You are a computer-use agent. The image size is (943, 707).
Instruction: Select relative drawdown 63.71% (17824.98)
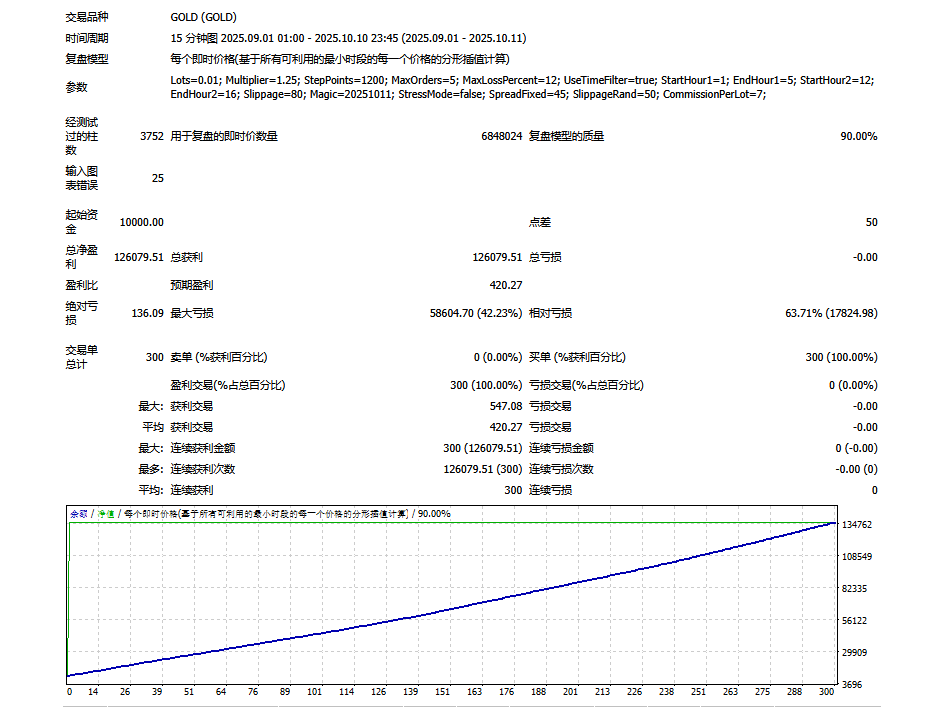831,313
